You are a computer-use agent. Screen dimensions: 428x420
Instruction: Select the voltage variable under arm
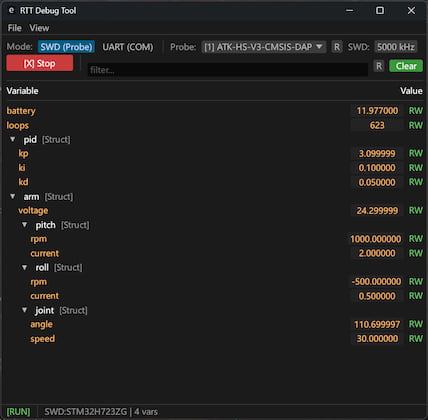[x=33, y=211]
